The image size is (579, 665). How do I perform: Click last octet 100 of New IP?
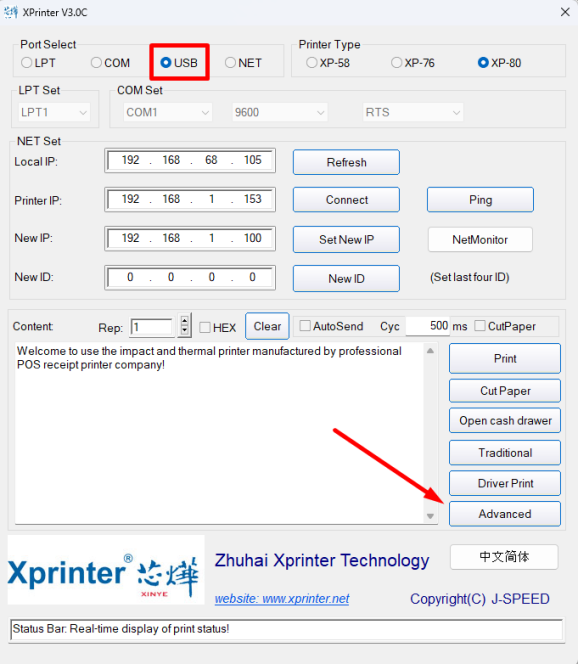pos(252,238)
